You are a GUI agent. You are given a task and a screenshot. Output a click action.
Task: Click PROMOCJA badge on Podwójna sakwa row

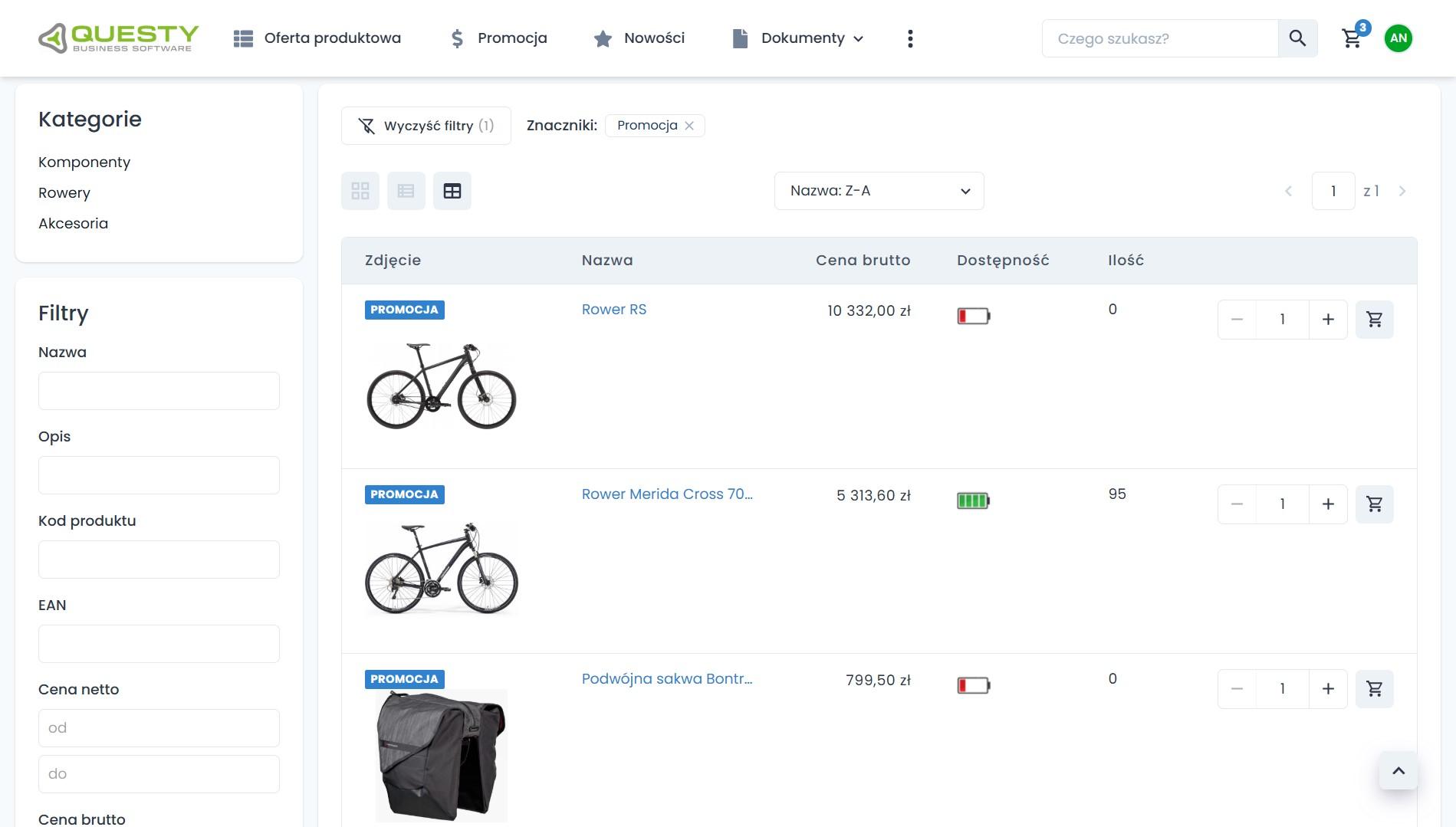click(x=405, y=679)
